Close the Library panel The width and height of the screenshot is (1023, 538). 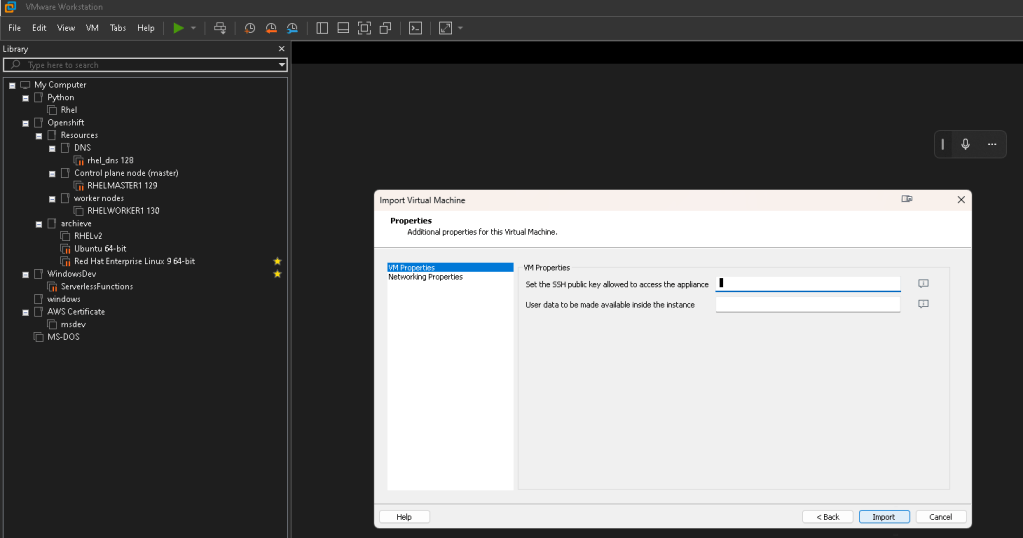point(281,49)
